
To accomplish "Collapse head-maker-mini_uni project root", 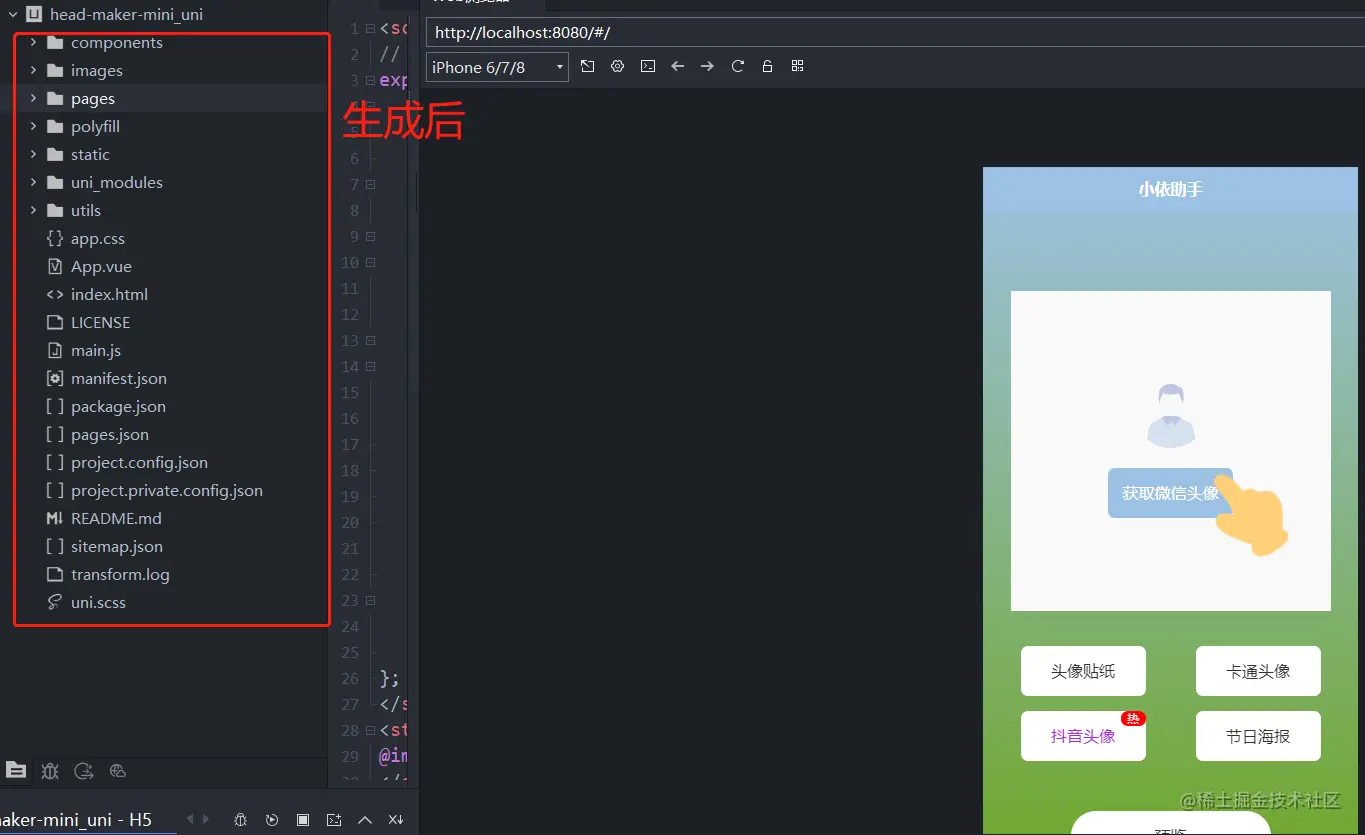I will tap(13, 15).
